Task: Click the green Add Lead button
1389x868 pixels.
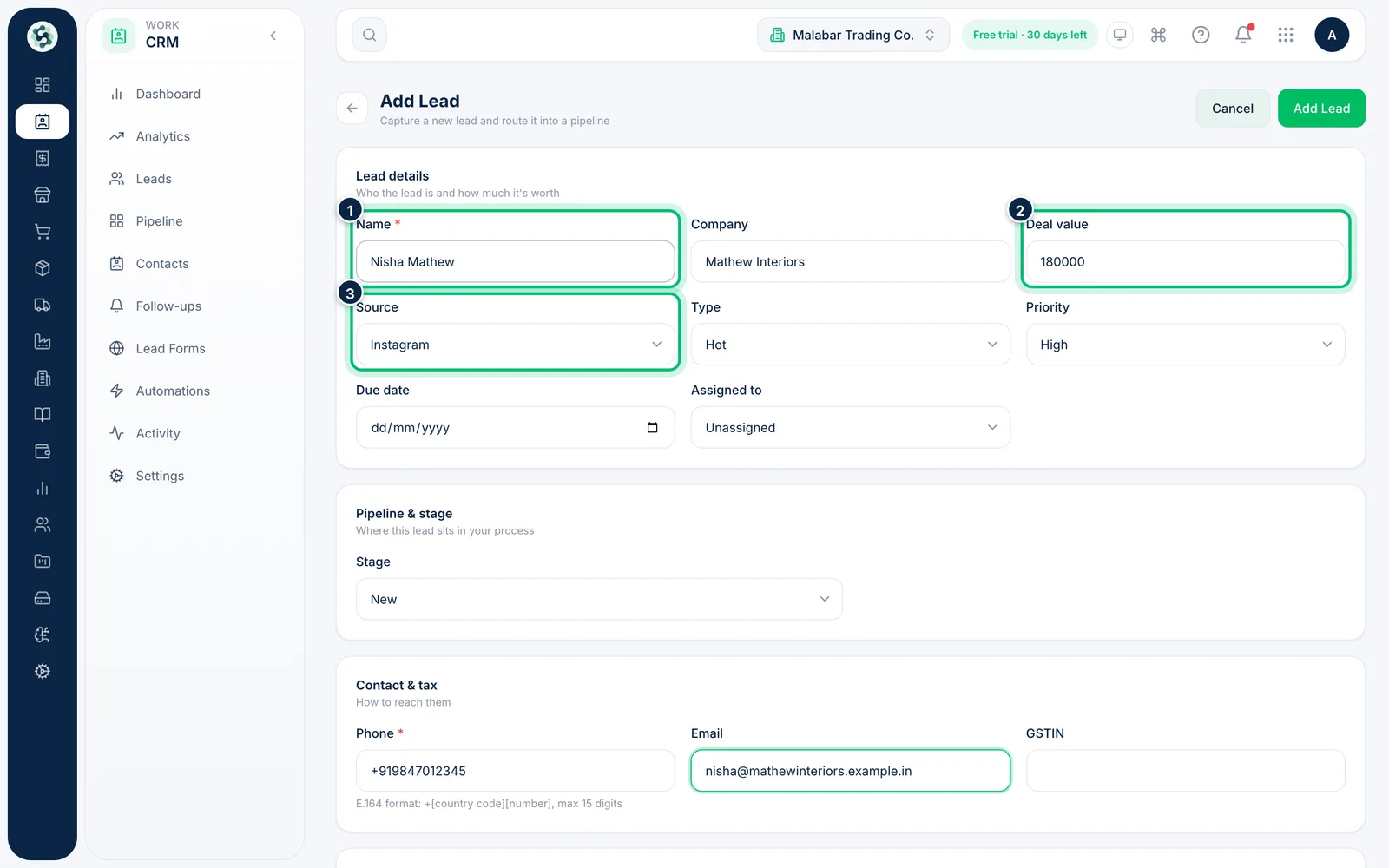Action: coord(1321,108)
